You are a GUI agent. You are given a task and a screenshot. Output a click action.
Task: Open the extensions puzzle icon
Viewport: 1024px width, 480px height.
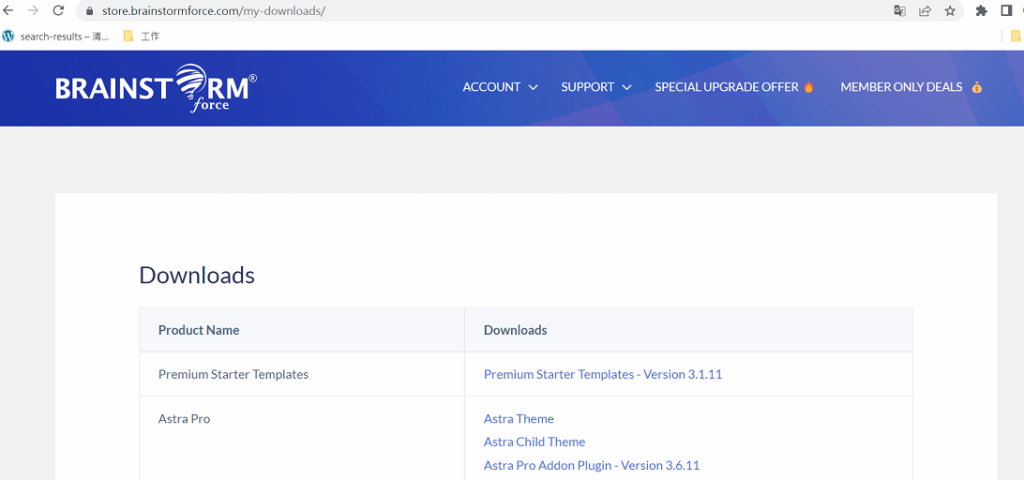point(981,11)
